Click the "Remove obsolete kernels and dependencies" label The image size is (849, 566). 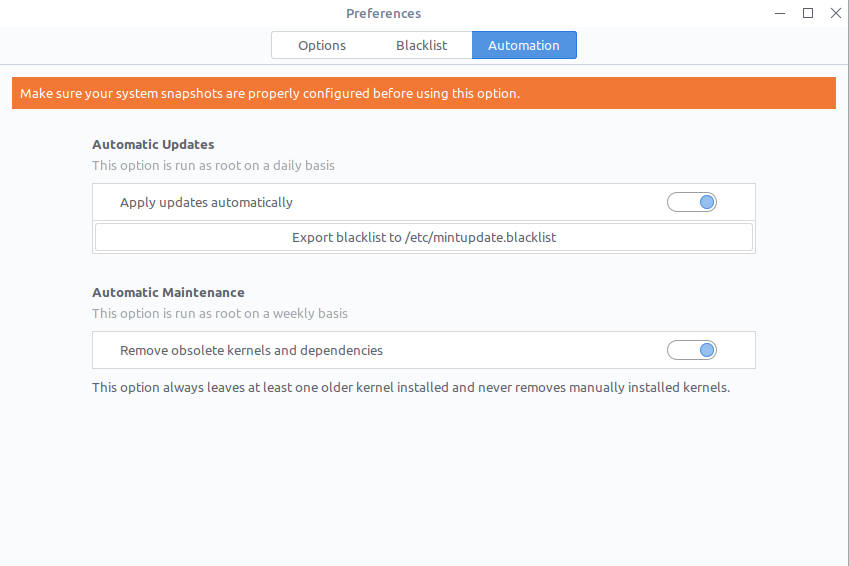tap(251, 350)
